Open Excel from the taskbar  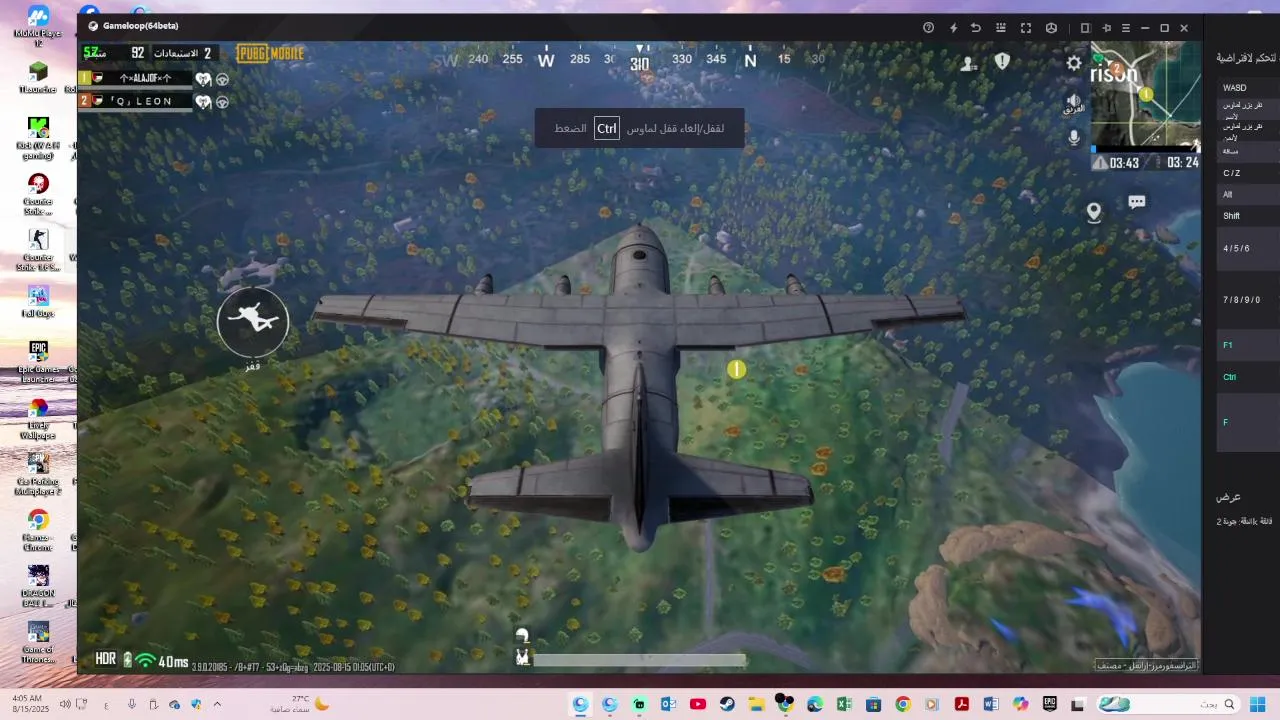coord(844,704)
